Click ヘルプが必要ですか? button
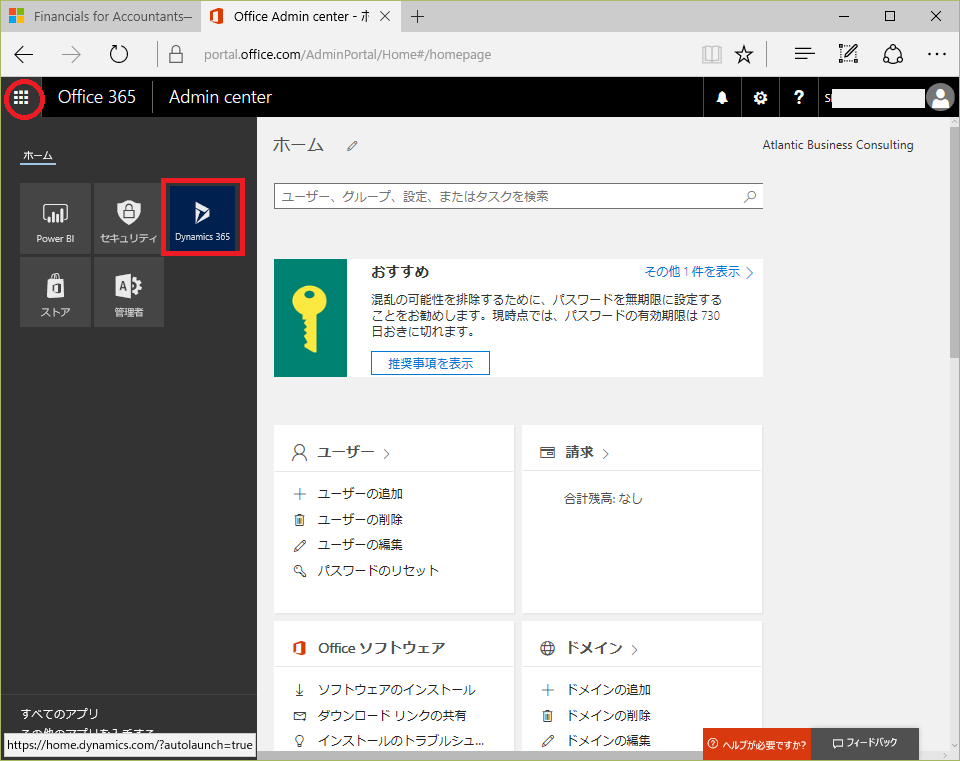Screen dimensions: 960x761 [x=757, y=744]
